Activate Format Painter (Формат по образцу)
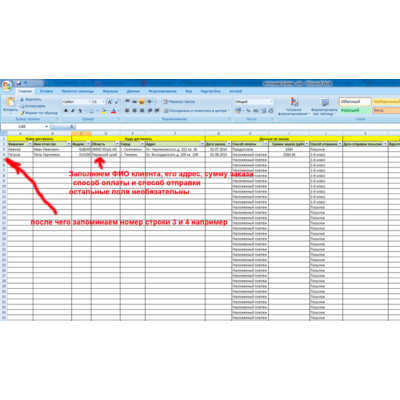Image resolution: width=400 pixels, height=400 pixels. [39, 113]
